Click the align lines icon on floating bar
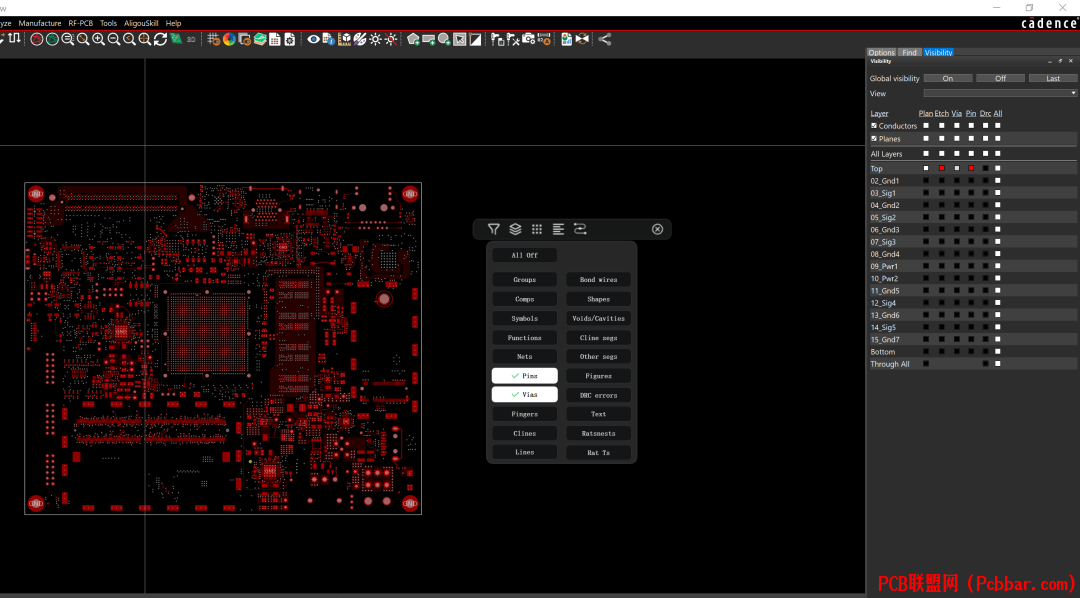1080x598 pixels. 559,229
